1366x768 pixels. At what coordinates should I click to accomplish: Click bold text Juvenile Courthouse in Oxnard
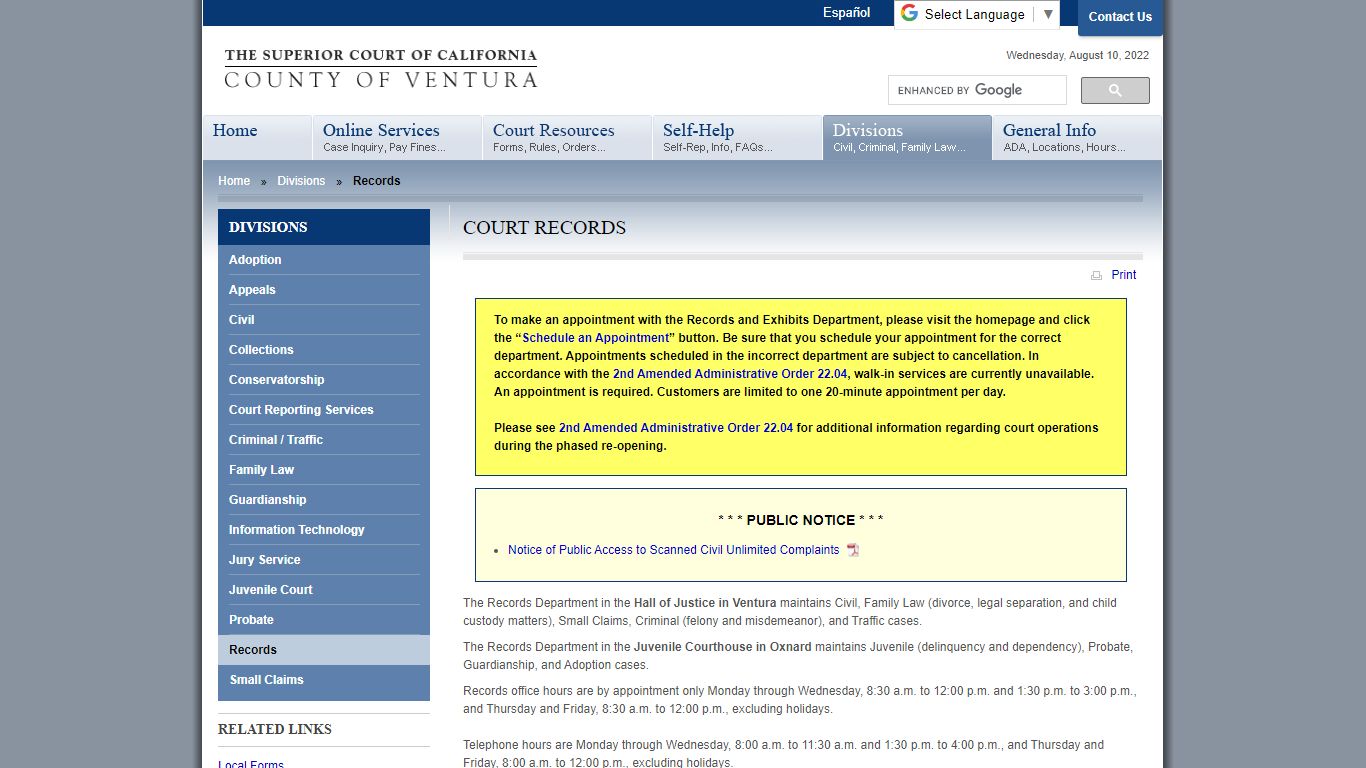tap(723, 647)
